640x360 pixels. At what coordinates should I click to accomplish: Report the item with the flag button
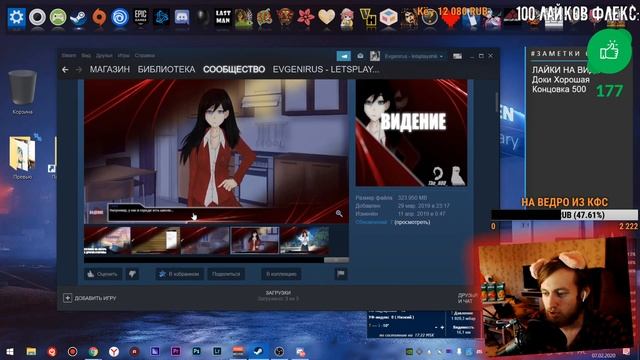[341, 274]
